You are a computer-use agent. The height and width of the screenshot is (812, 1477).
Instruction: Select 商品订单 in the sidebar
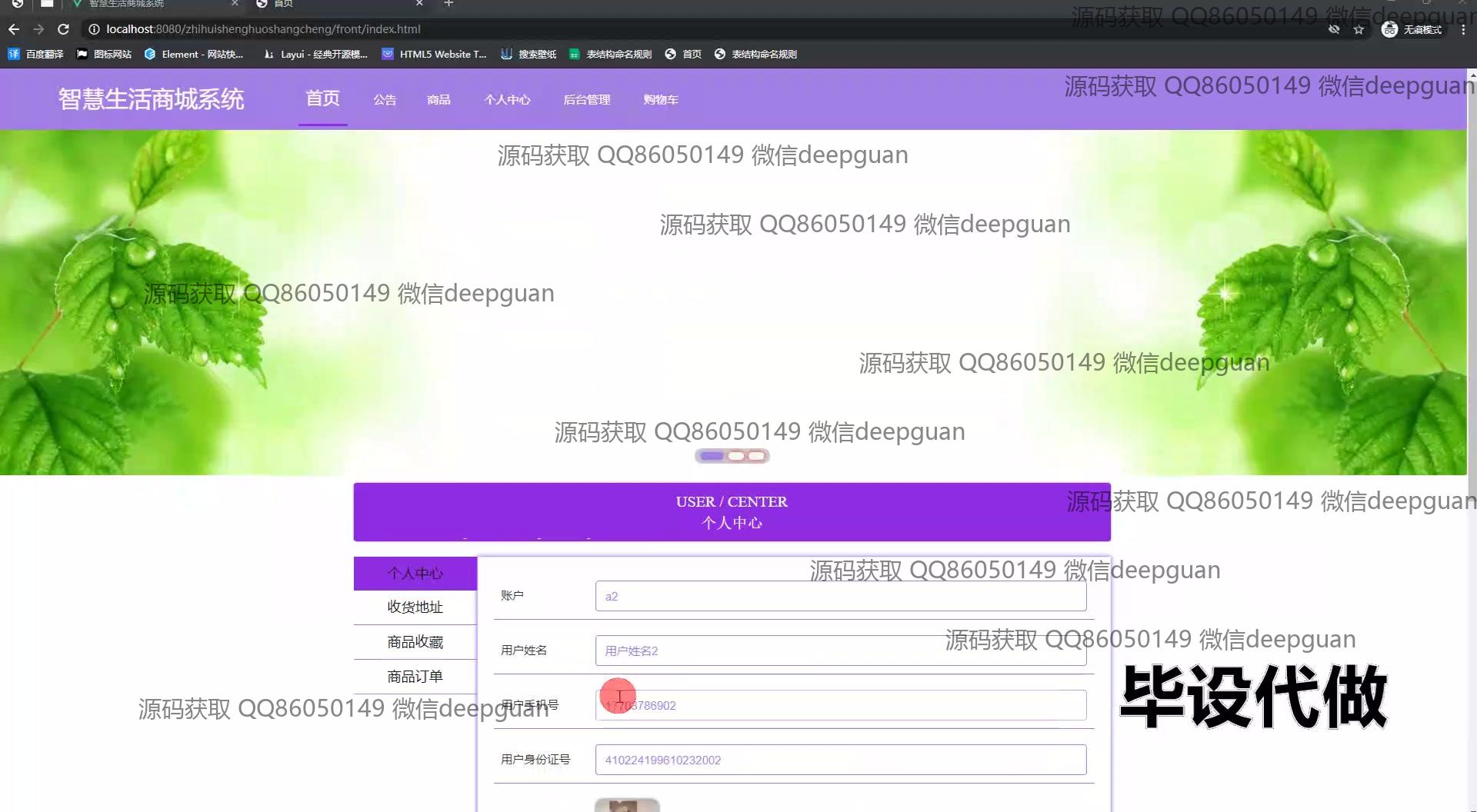415,677
